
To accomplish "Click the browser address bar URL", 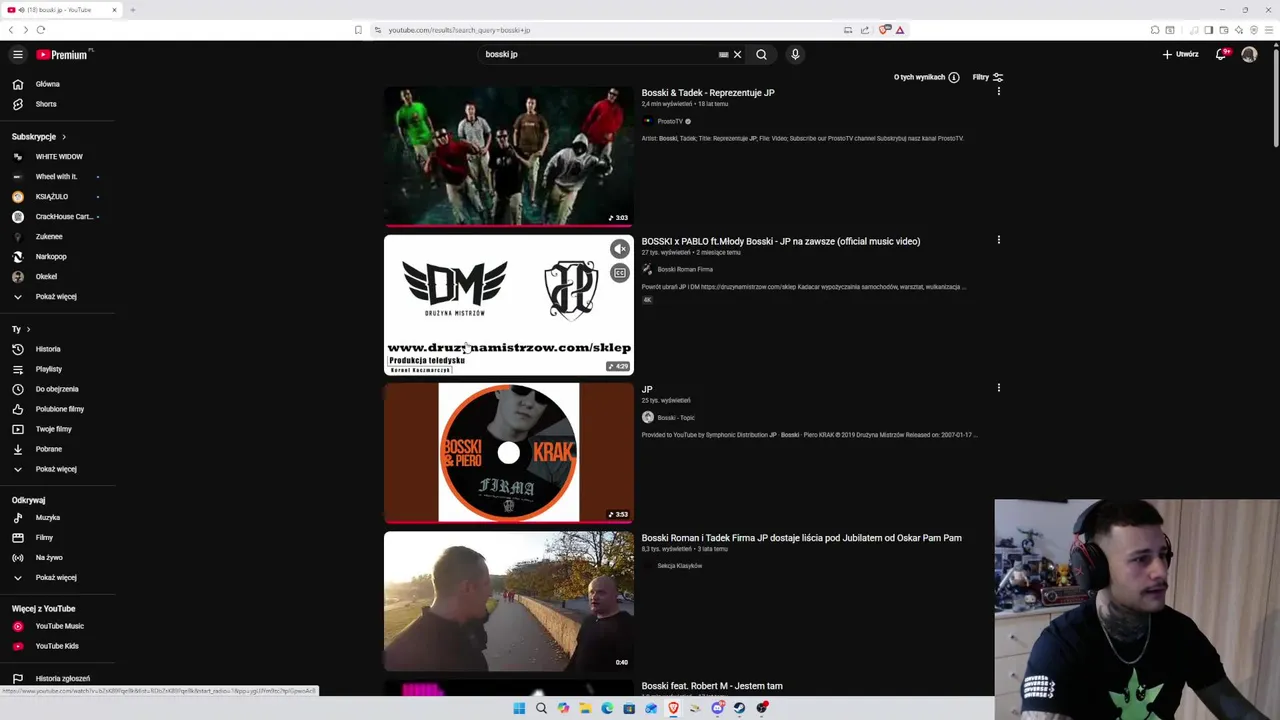I will (459, 30).
